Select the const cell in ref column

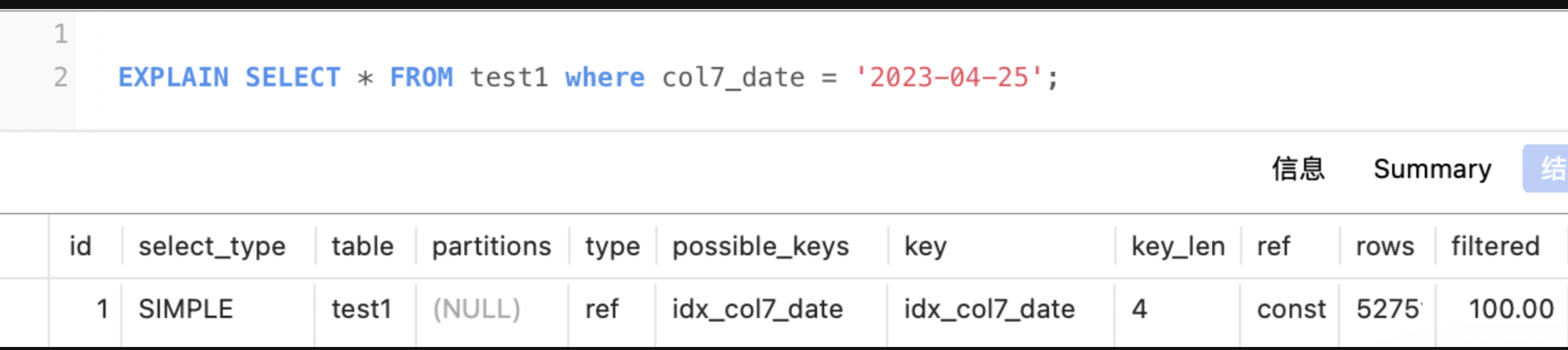(1291, 310)
